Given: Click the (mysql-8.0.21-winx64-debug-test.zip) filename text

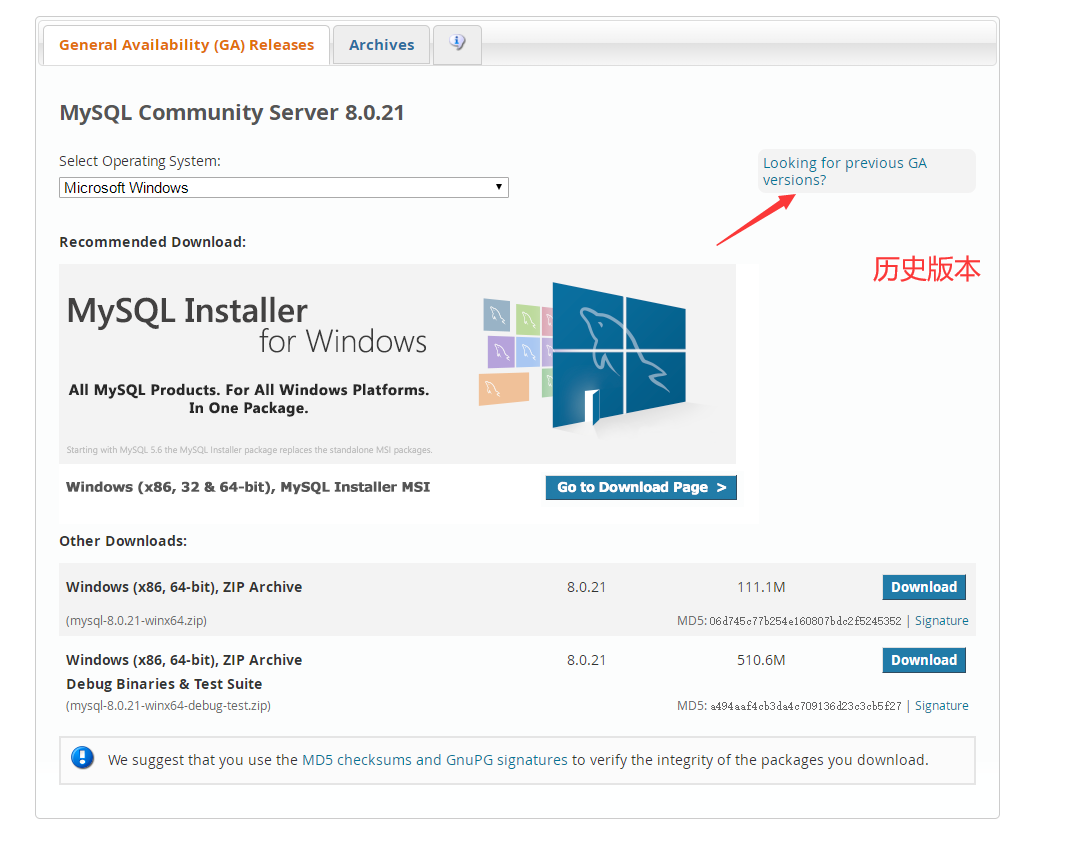Looking at the screenshot, I should point(169,706).
